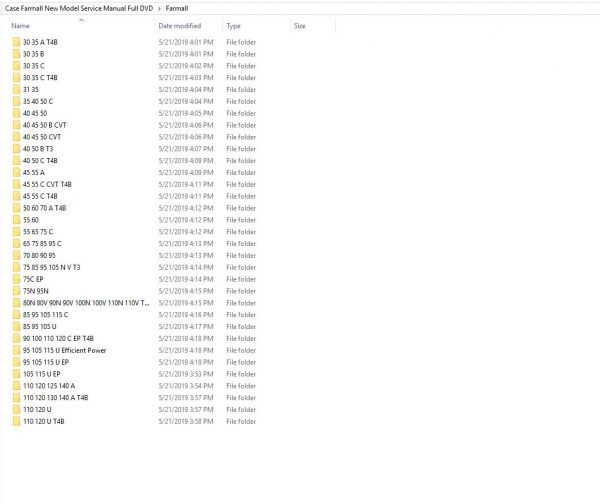The image size is (600, 504).
Task: Click the File folder type for 75N 95N
Action: [241, 291]
